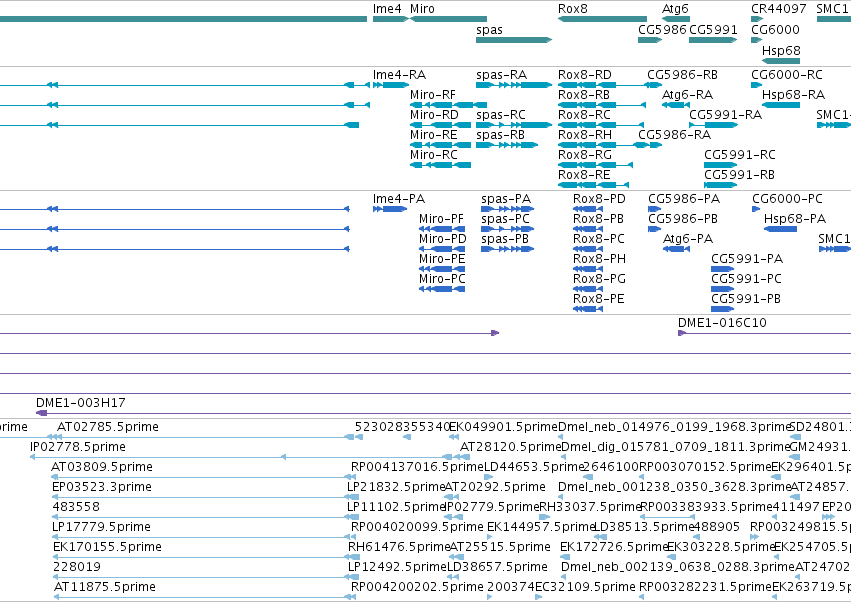
Task: Select the Miro gene label
Action: [422, 9]
